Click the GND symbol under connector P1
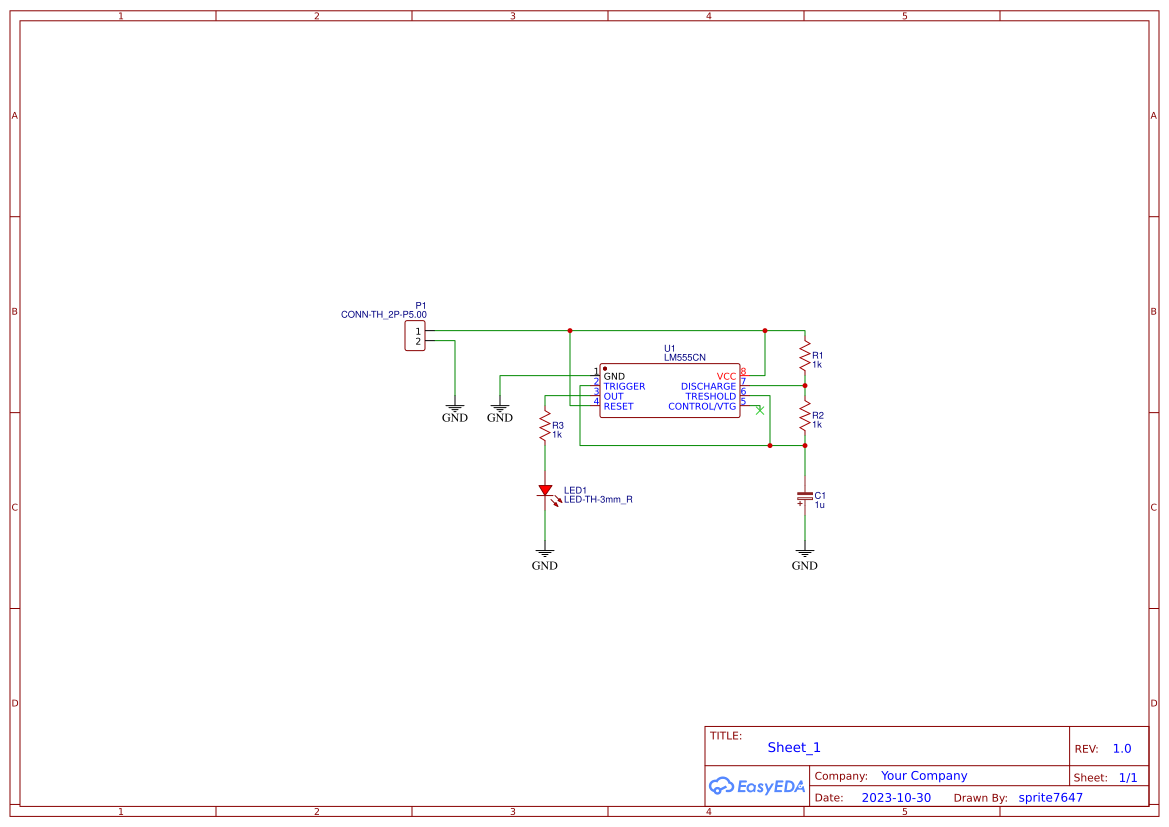This screenshot has width=1169, height=827. pos(455,405)
